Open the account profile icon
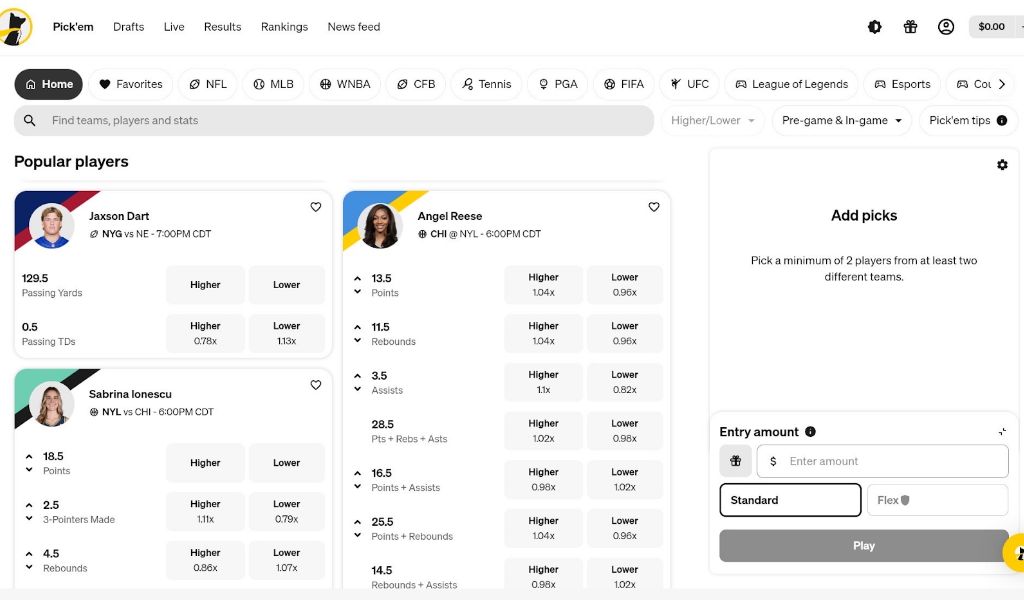 tap(946, 27)
